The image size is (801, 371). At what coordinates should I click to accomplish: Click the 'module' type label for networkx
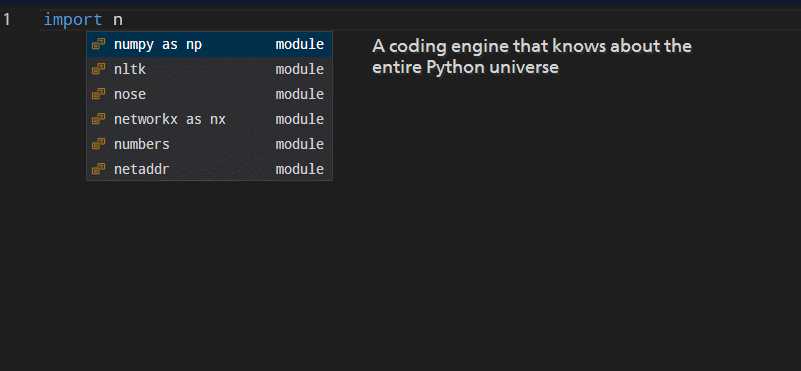click(x=300, y=120)
